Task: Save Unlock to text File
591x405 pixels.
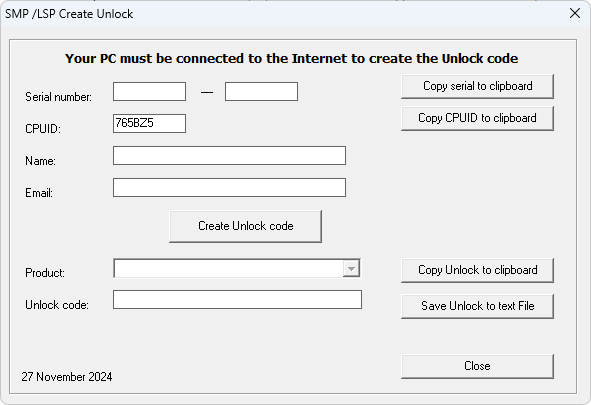Action: [x=478, y=306]
